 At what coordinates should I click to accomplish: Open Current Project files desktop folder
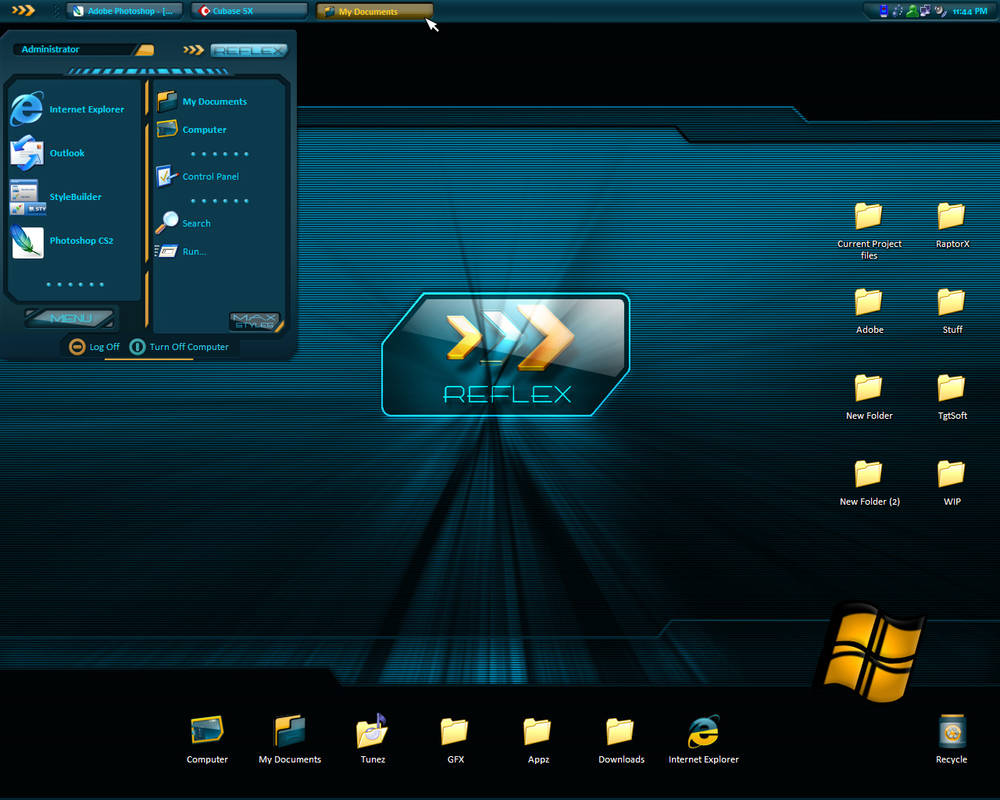coord(869,231)
